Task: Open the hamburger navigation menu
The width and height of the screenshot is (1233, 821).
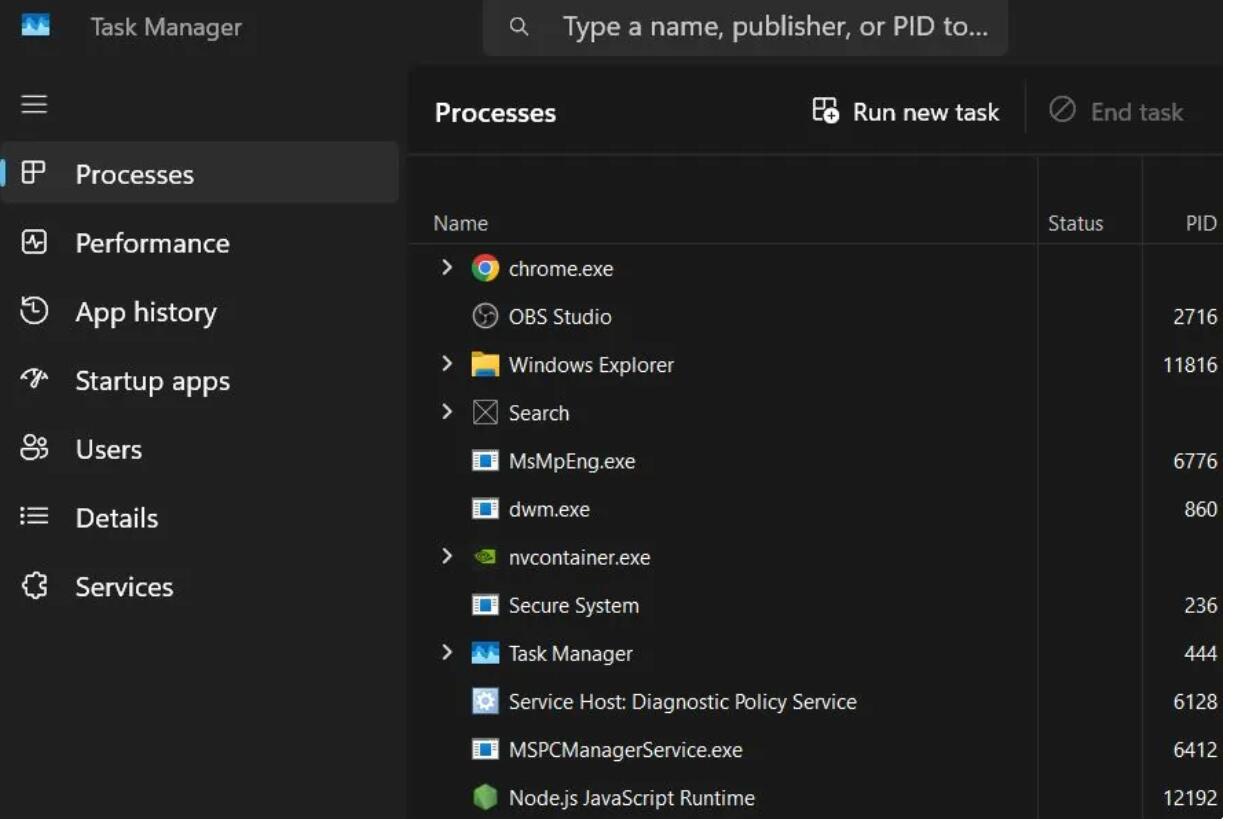Action: point(33,104)
